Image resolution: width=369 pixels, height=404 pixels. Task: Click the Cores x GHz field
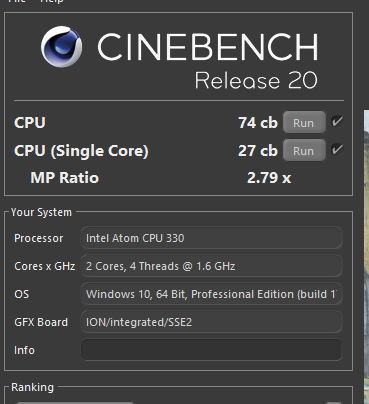click(x=212, y=266)
